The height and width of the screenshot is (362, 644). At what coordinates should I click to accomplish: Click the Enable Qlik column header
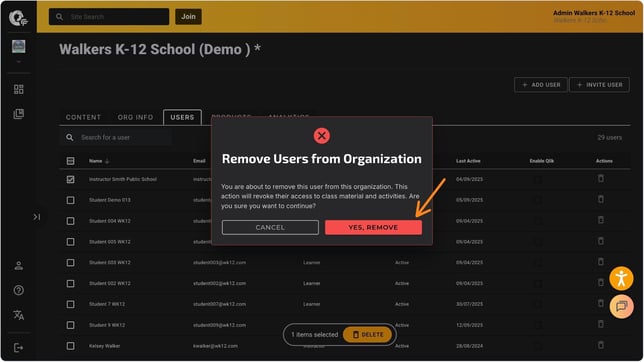(x=542, y=161)
